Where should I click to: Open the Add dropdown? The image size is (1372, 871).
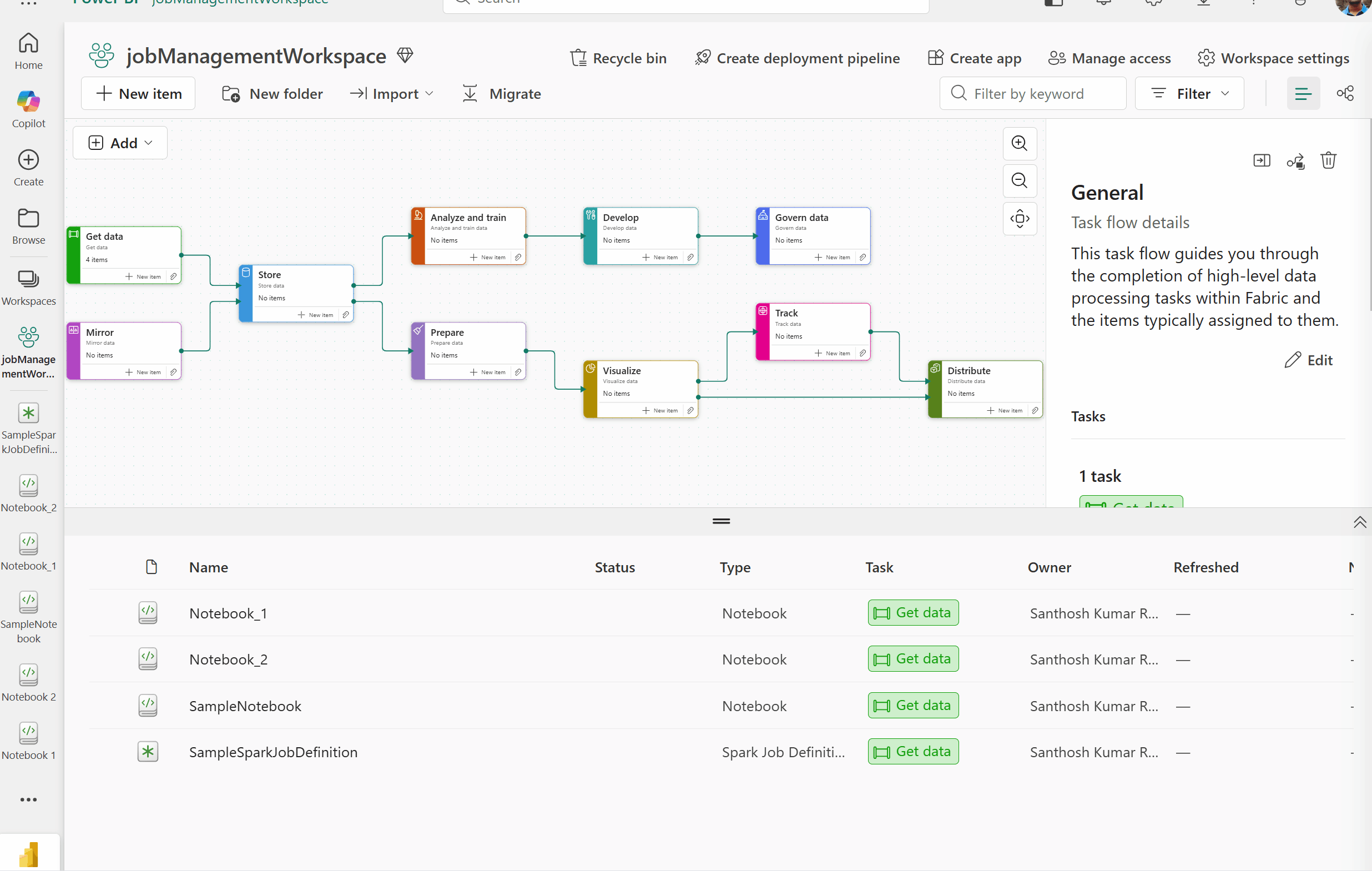[120, 143]
